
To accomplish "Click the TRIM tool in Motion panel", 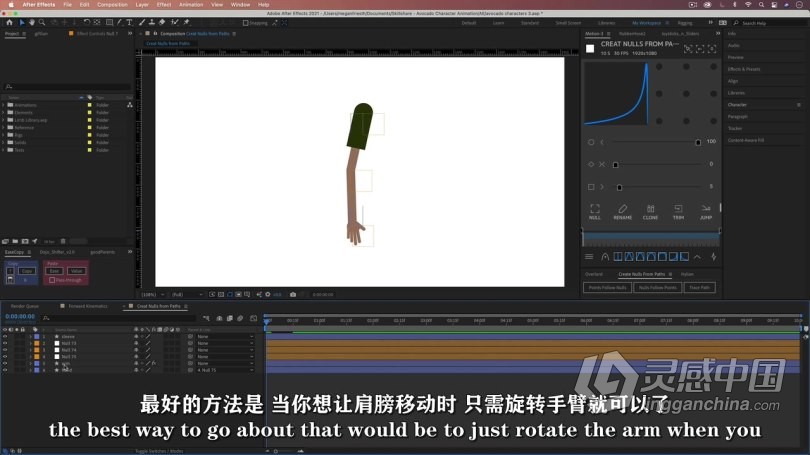I will coord(678,211).
